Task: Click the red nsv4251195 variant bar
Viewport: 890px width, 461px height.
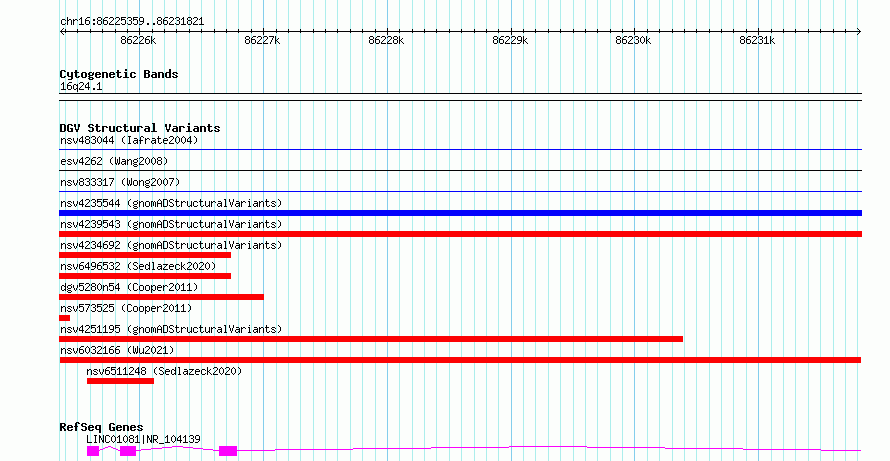Action: [371, 339]
